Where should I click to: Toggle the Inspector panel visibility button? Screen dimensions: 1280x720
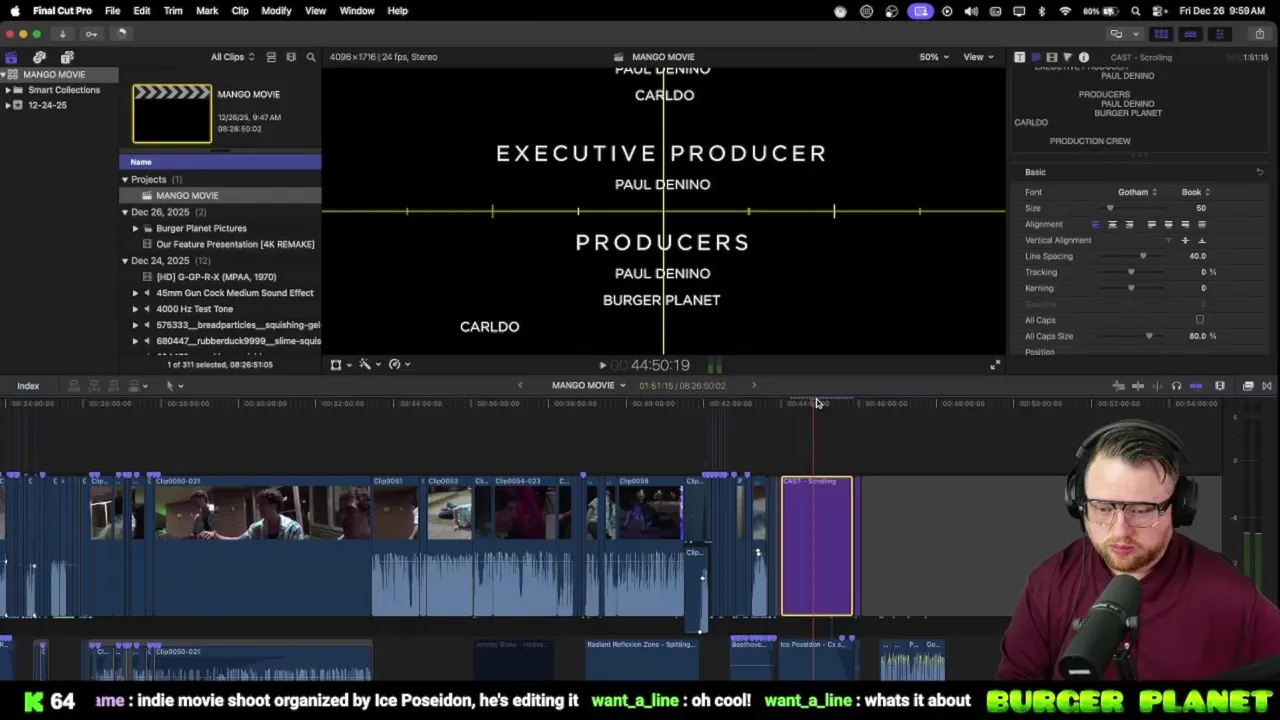pos(1219,34)
